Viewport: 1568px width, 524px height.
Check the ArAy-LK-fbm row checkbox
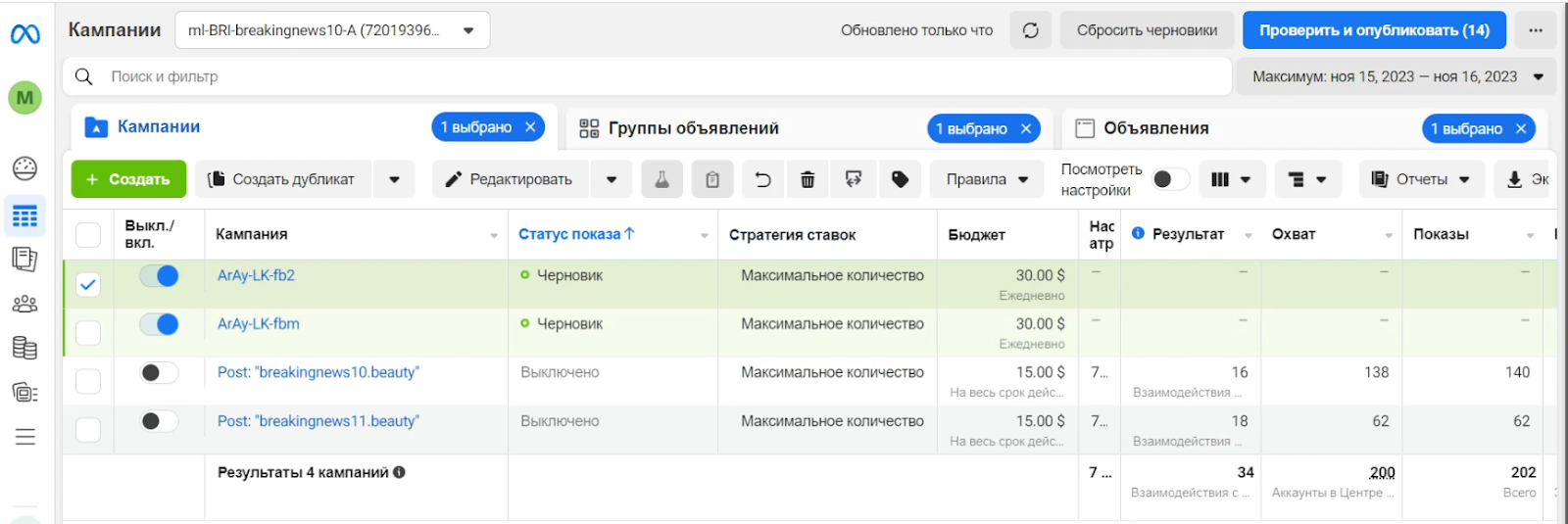pyautogui.click(x=88, y=333)
